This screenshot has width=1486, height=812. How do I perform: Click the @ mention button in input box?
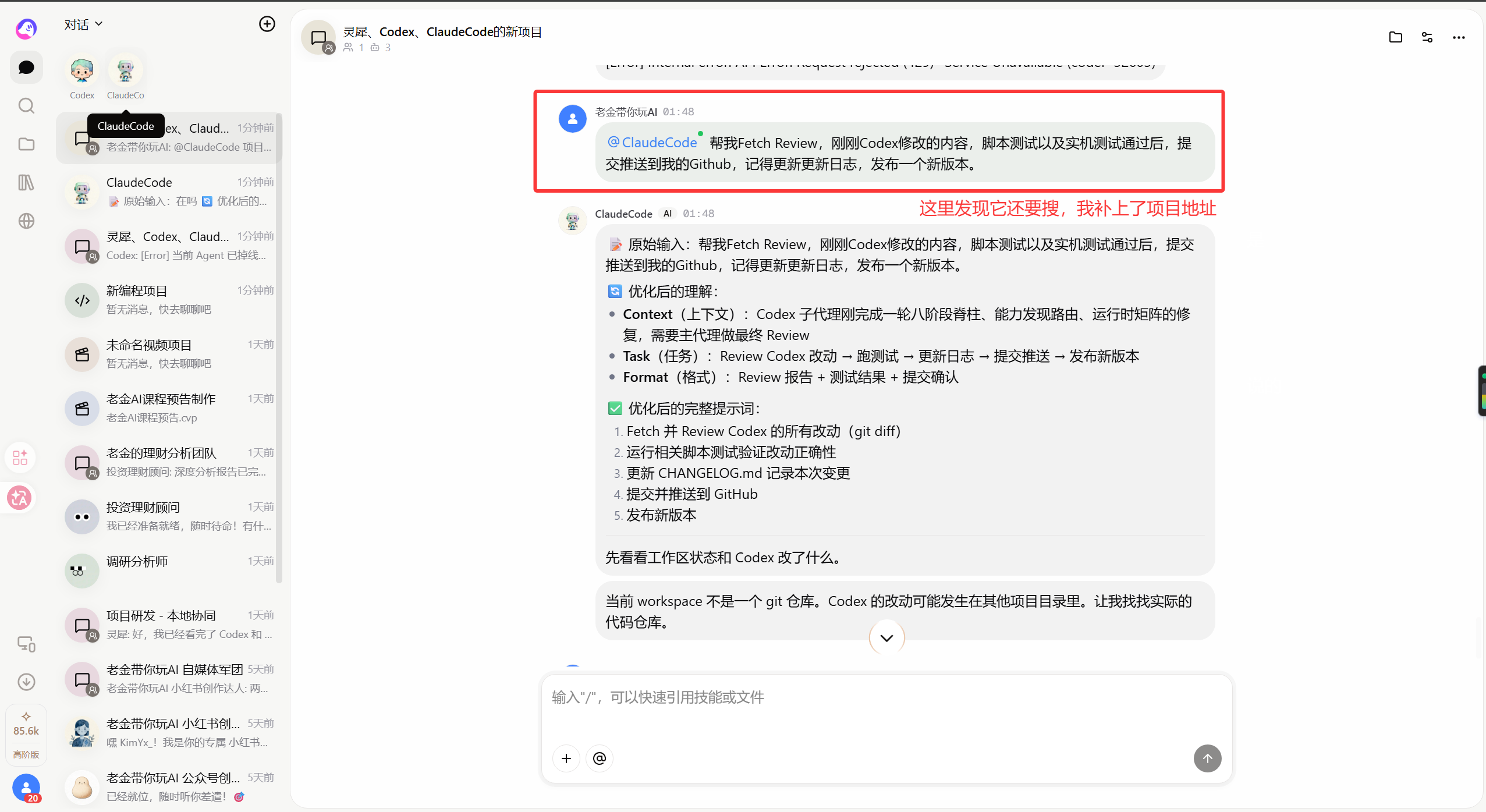[x=600, y=758]
